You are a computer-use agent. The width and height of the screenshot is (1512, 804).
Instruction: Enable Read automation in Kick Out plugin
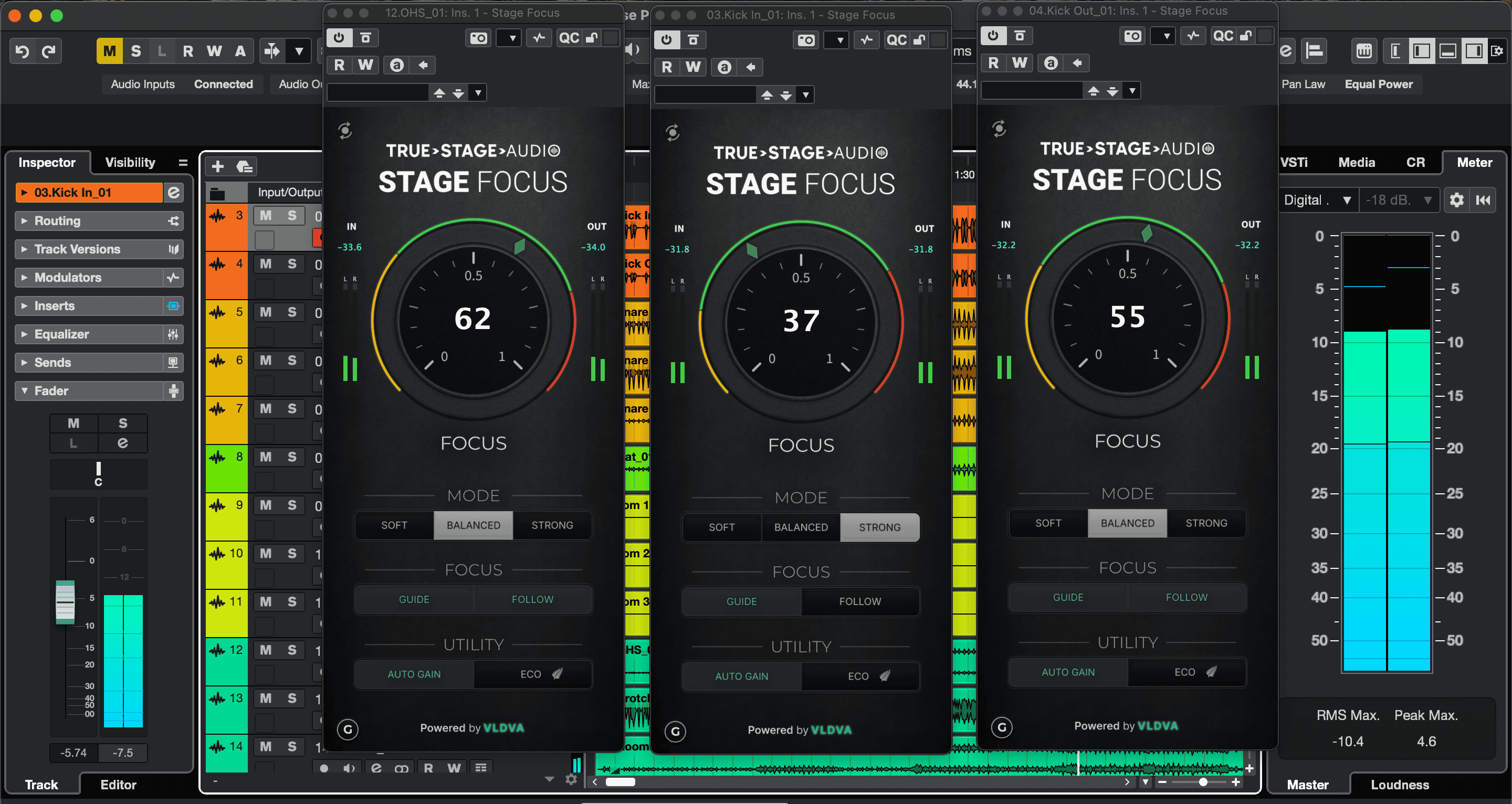point(993,63)
